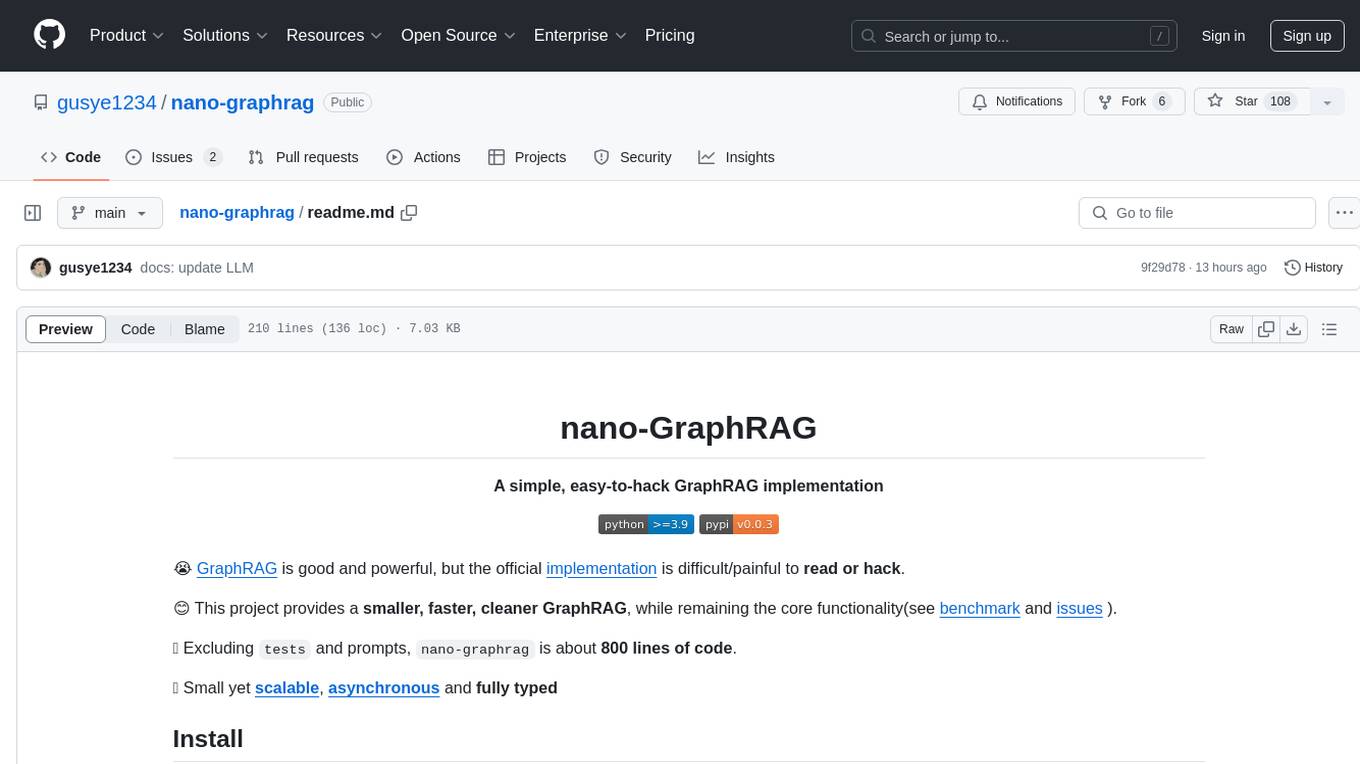Open the scalable link
This screenshot has height=764, width=1360.
tap(287, 688)
